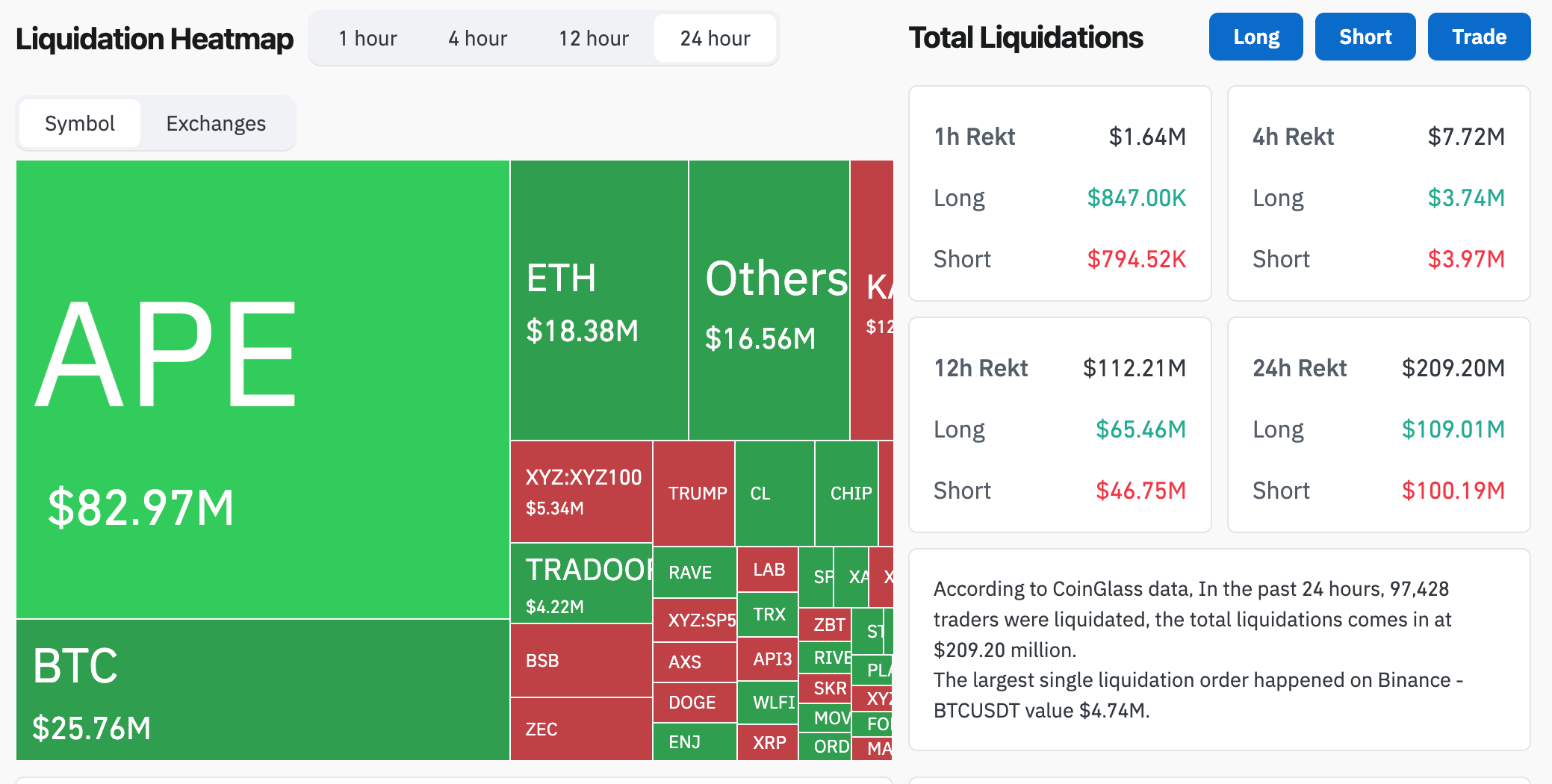Click the Trade button
Viewport: 1552px width, 784px height.
1479,37
